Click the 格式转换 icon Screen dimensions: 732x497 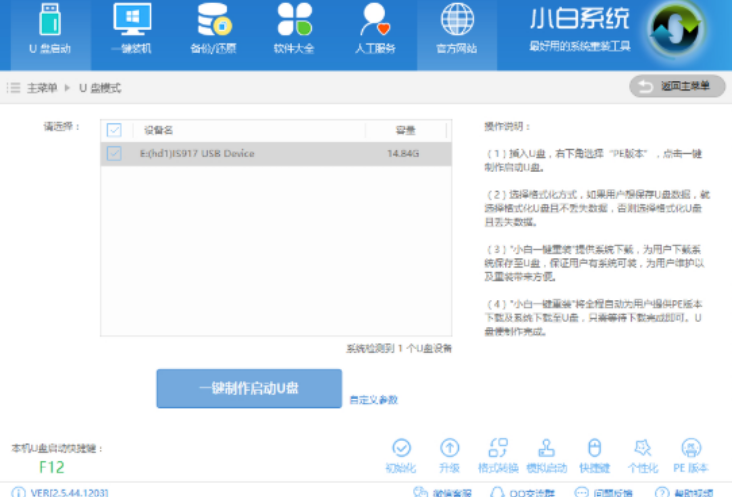pyautogui.click(x=497, y=454)
